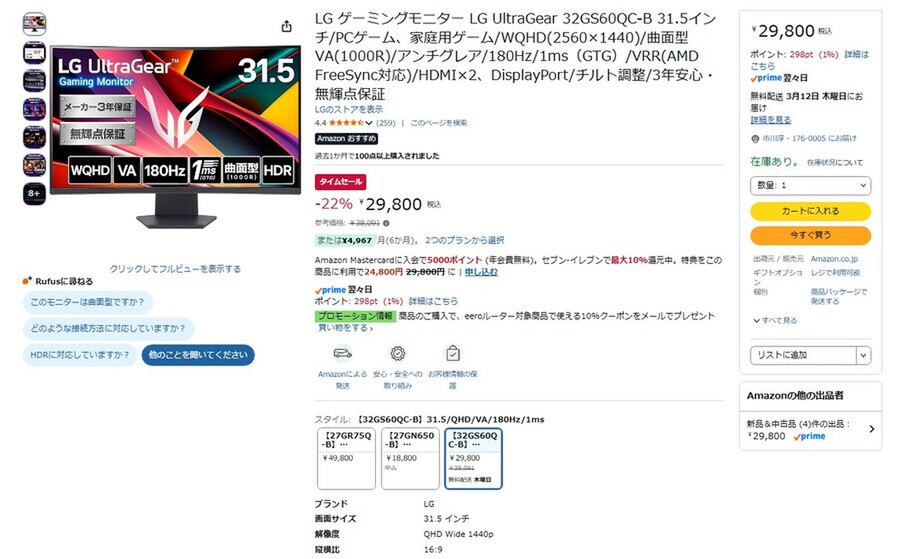
Task: Select the 32GS60QC-B style option
Action: (474, 458)
